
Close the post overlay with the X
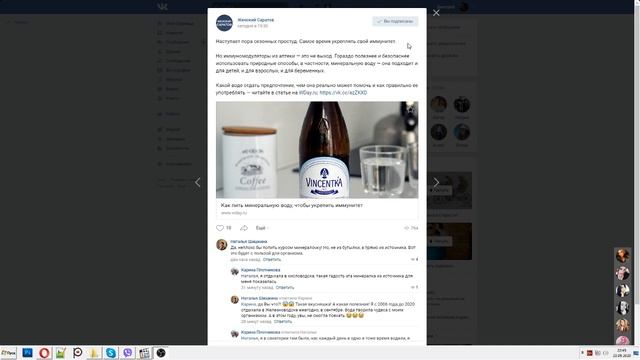point(436,13)
